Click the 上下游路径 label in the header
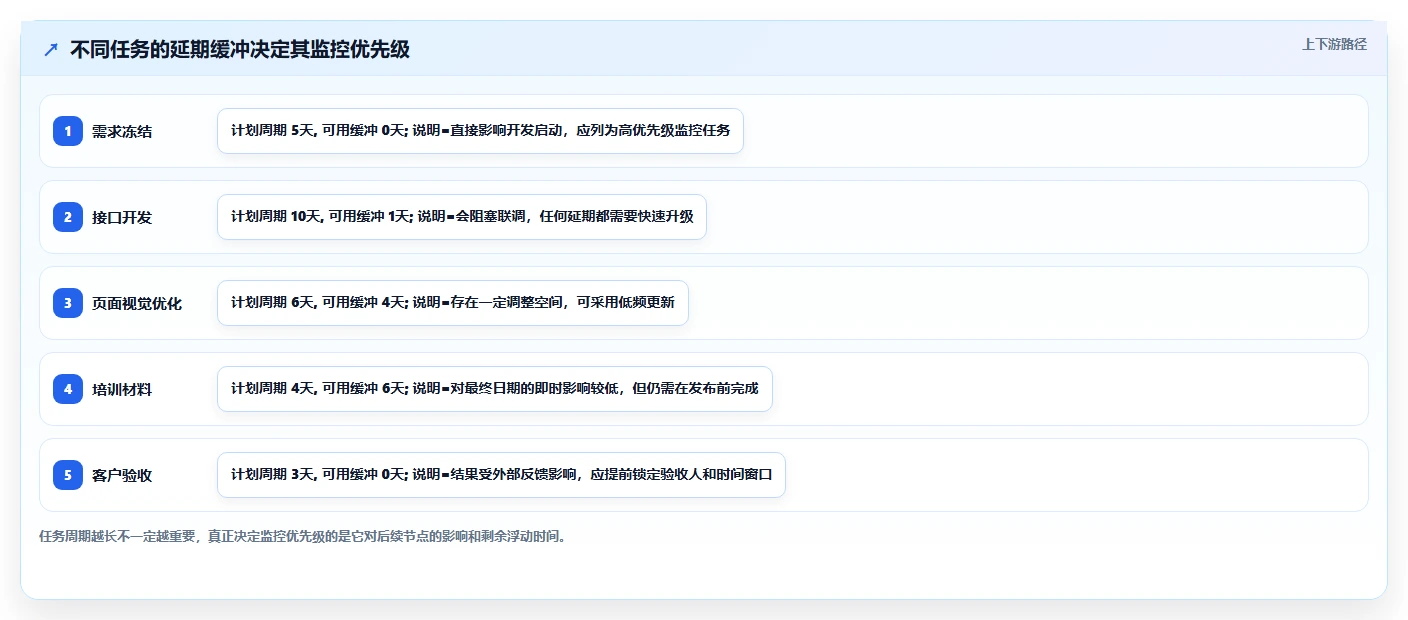 click(x=1334, y=44)
